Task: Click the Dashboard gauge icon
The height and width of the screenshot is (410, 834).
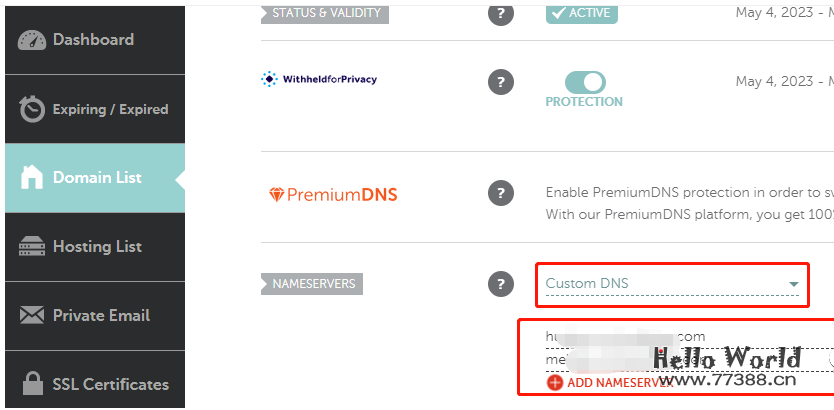Action: [33, 40]
